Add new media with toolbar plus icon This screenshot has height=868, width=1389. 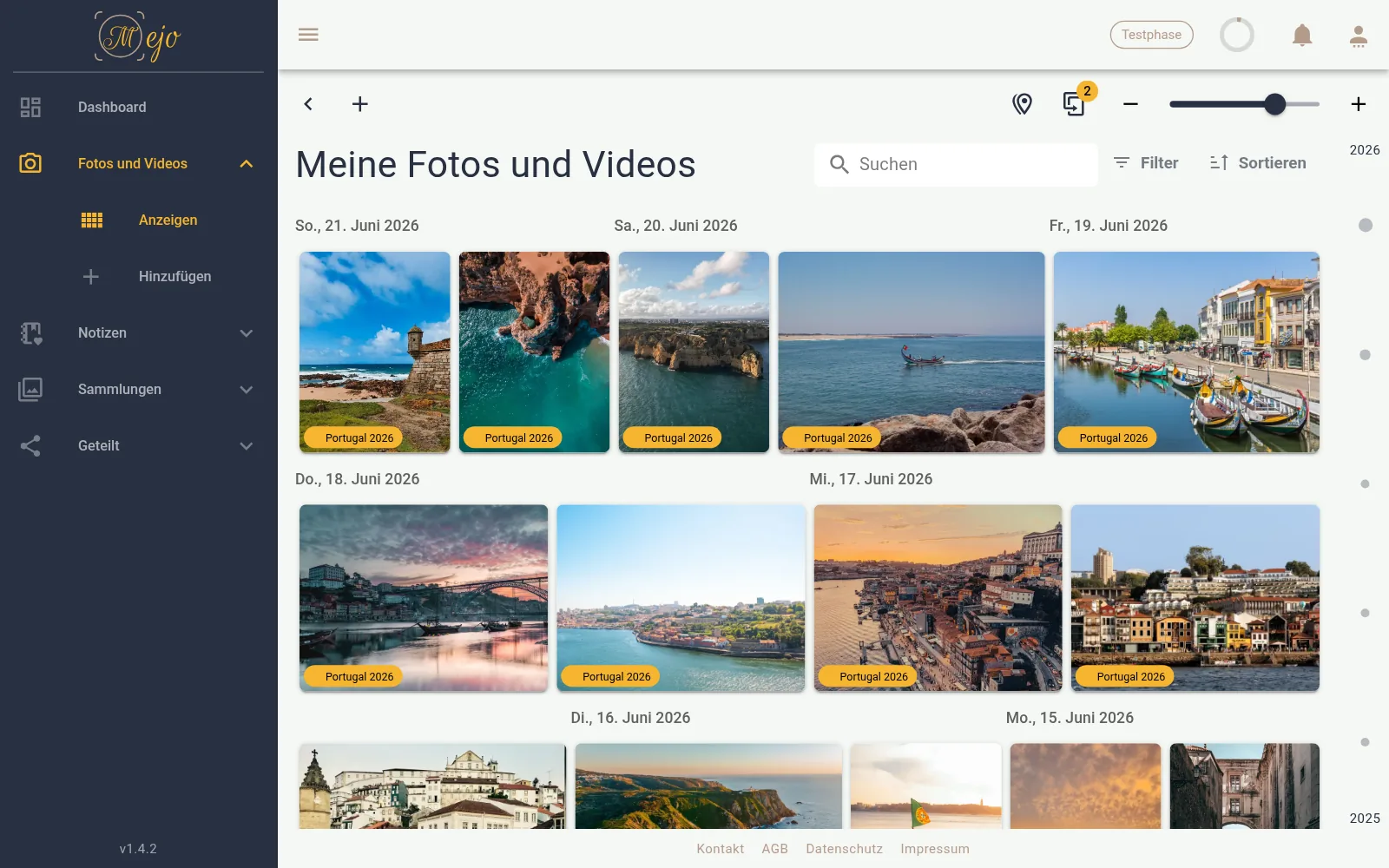[x=360, y=104]
